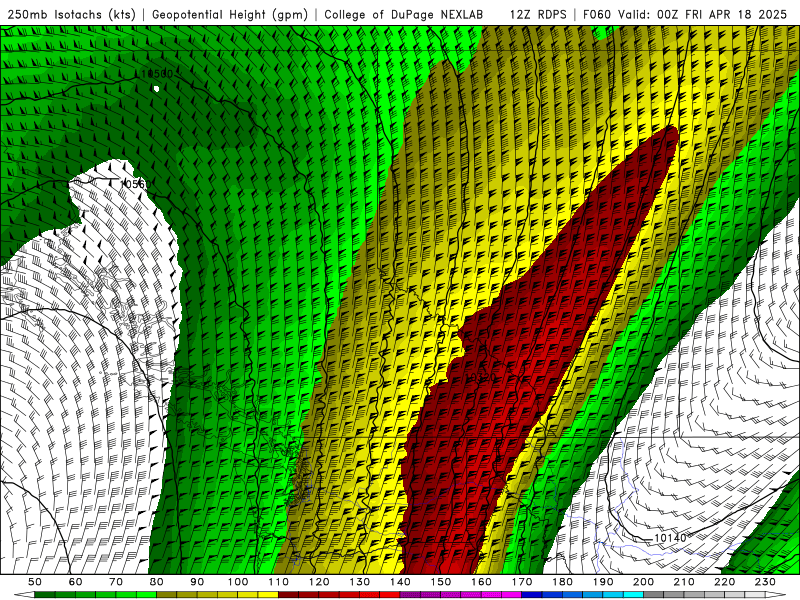Click the "12Z RDPS" model run label
This screenshot has height=600, width=800.
(538, 14)
